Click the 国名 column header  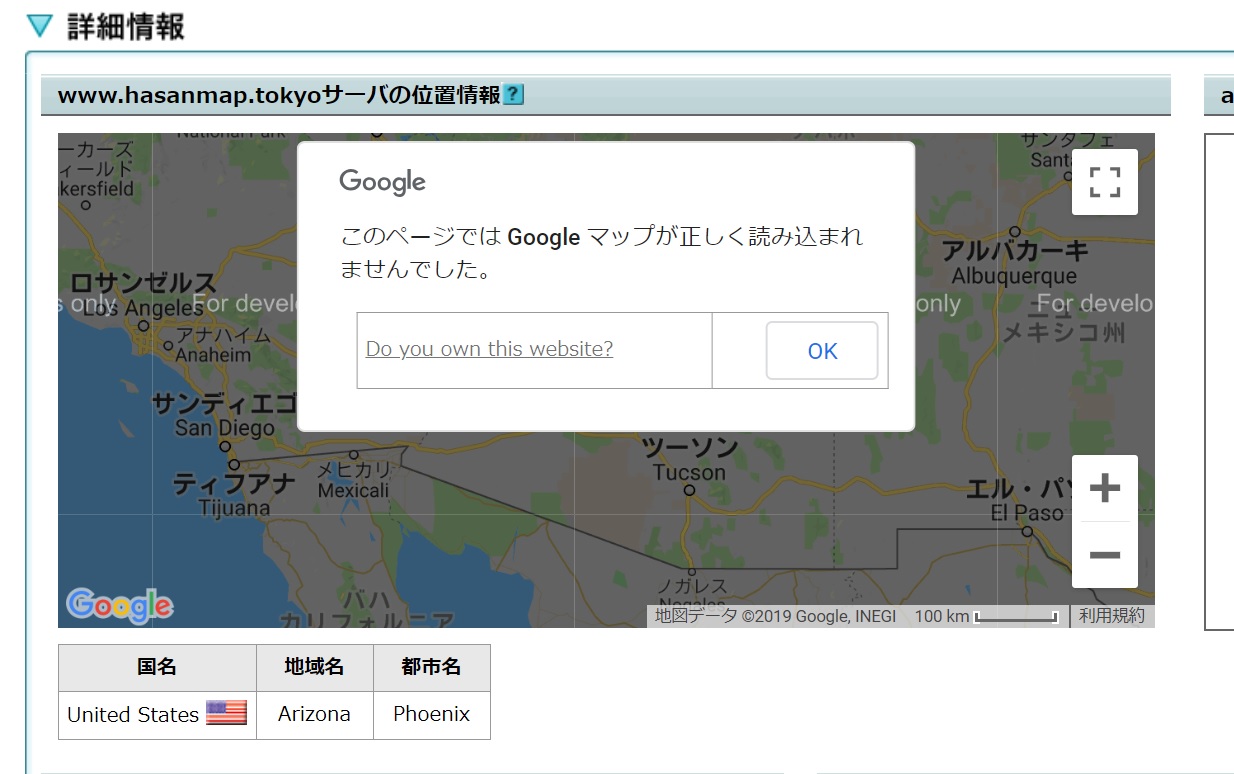click(157, 667)
